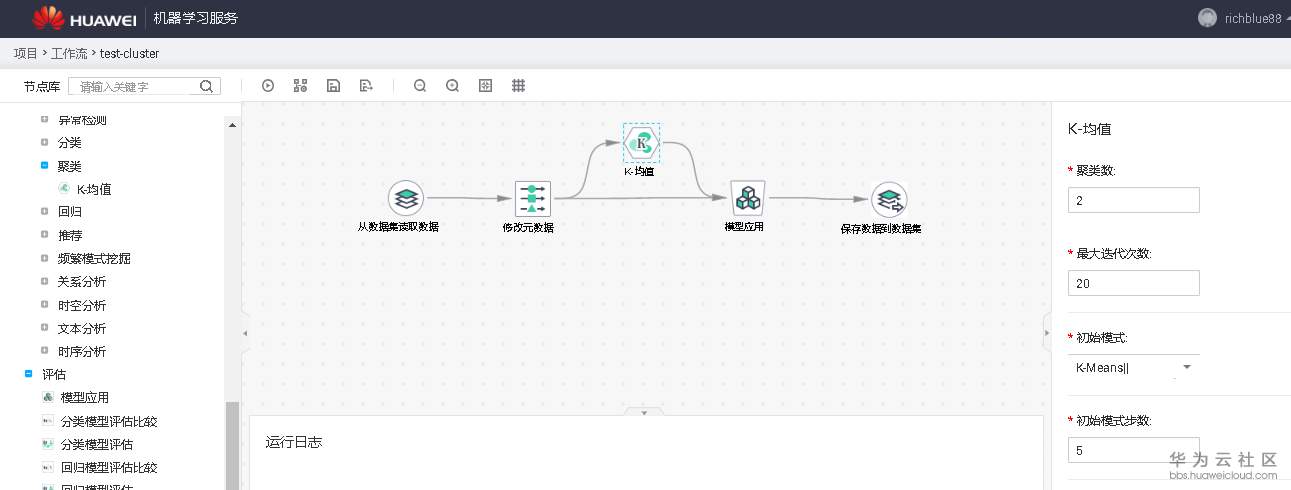Image resolution: width=1291 pixels, height=490 pixels.
Task: Click the K-均值 properties panel title
Action: coord(1090,129)
